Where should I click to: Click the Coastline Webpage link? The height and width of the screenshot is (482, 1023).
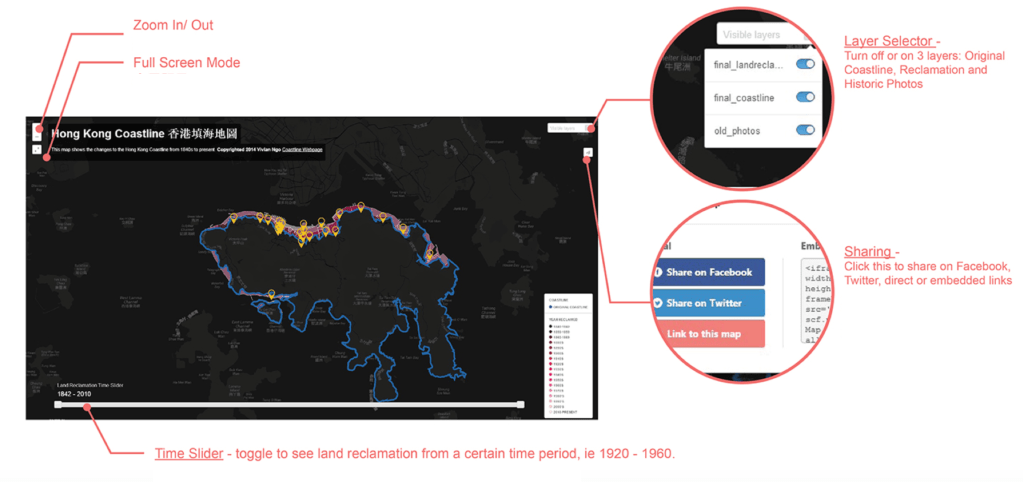(x=302, y=149)
